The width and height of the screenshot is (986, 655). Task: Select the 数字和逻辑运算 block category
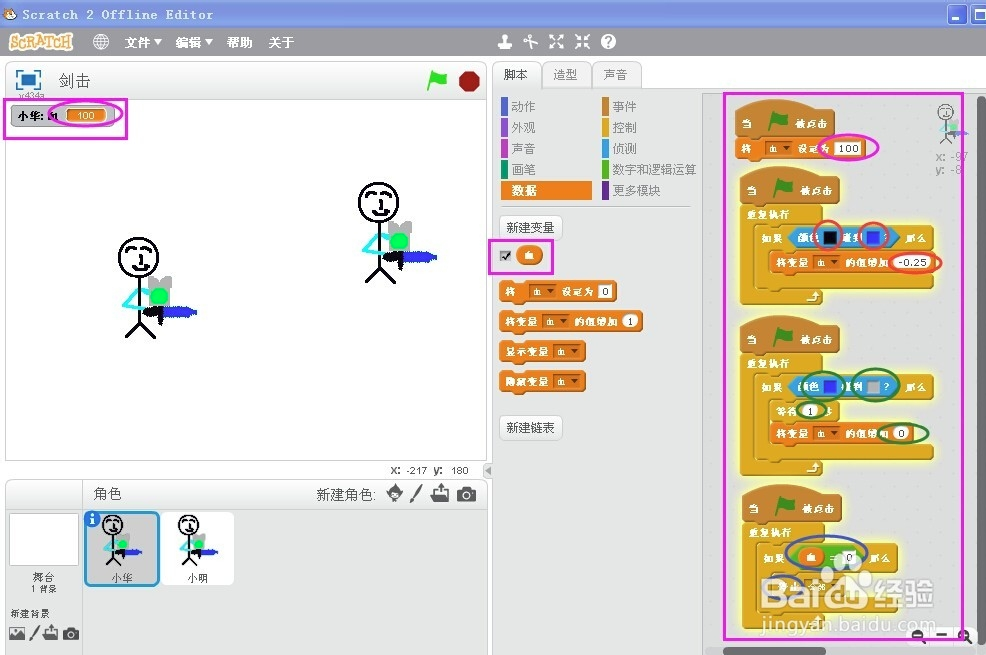[x=649, y=169]
